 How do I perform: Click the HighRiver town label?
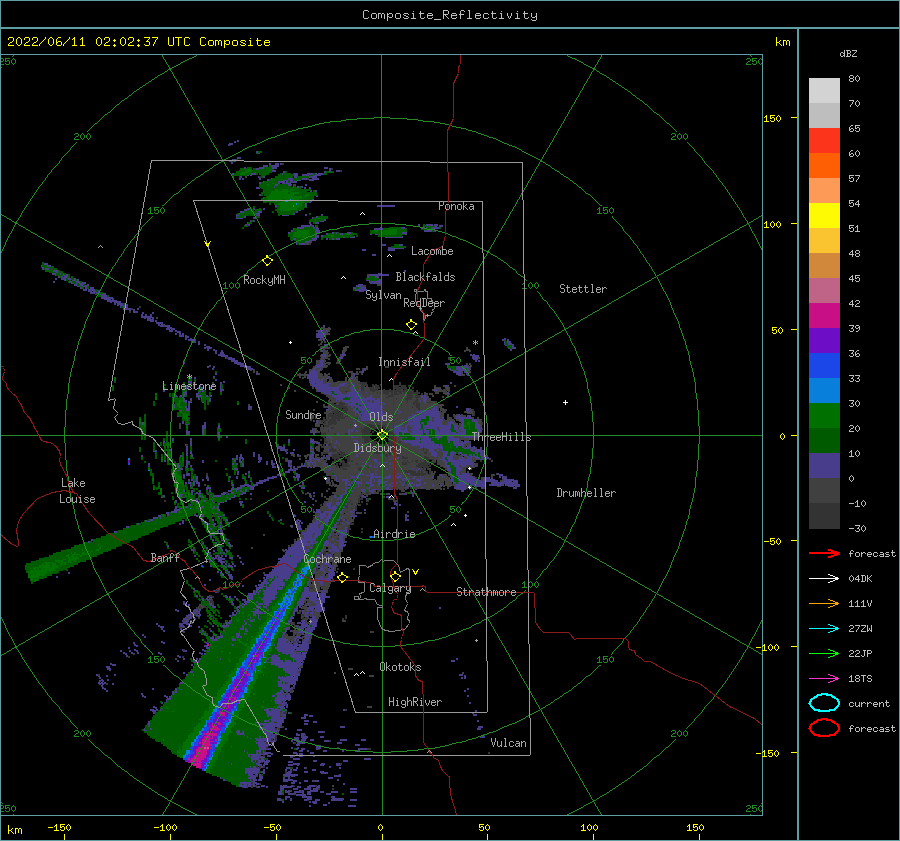415,703
